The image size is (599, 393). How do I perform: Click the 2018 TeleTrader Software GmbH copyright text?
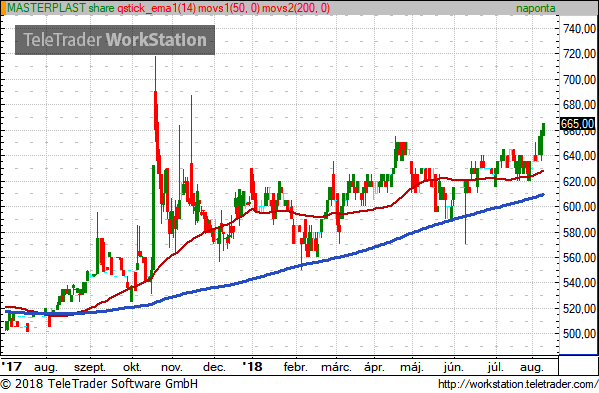point(99,383)
